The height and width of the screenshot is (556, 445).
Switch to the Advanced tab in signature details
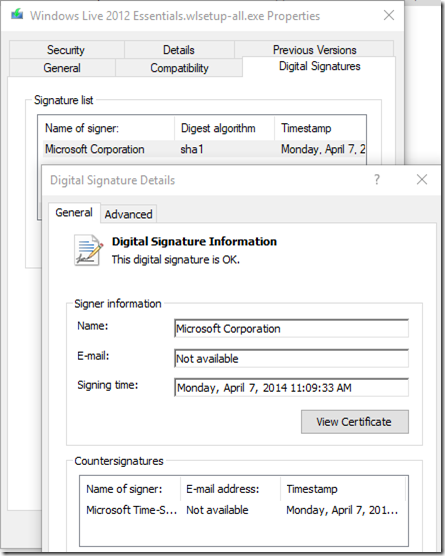pos(128,214)
